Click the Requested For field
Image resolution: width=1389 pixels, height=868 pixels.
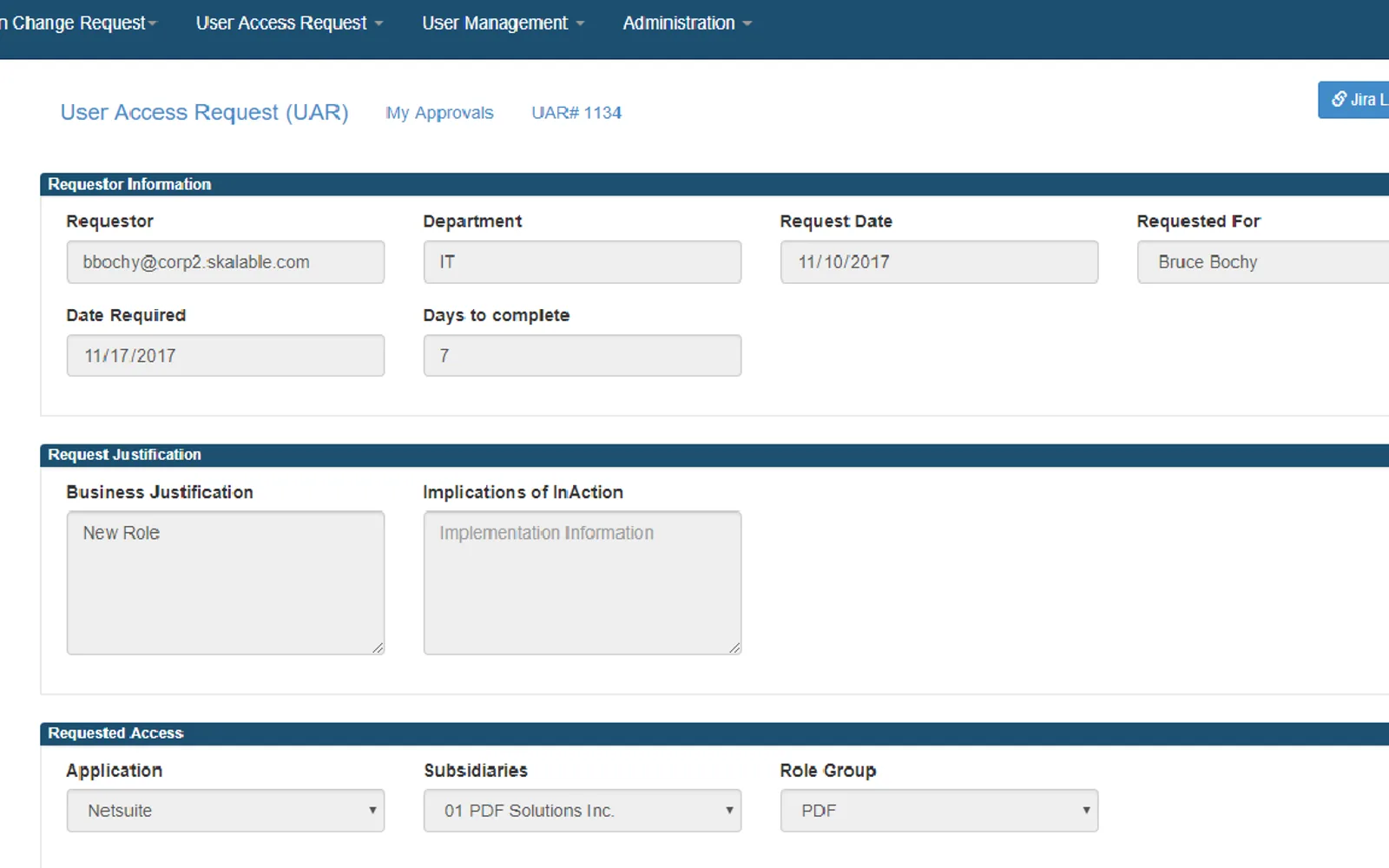1263,262
